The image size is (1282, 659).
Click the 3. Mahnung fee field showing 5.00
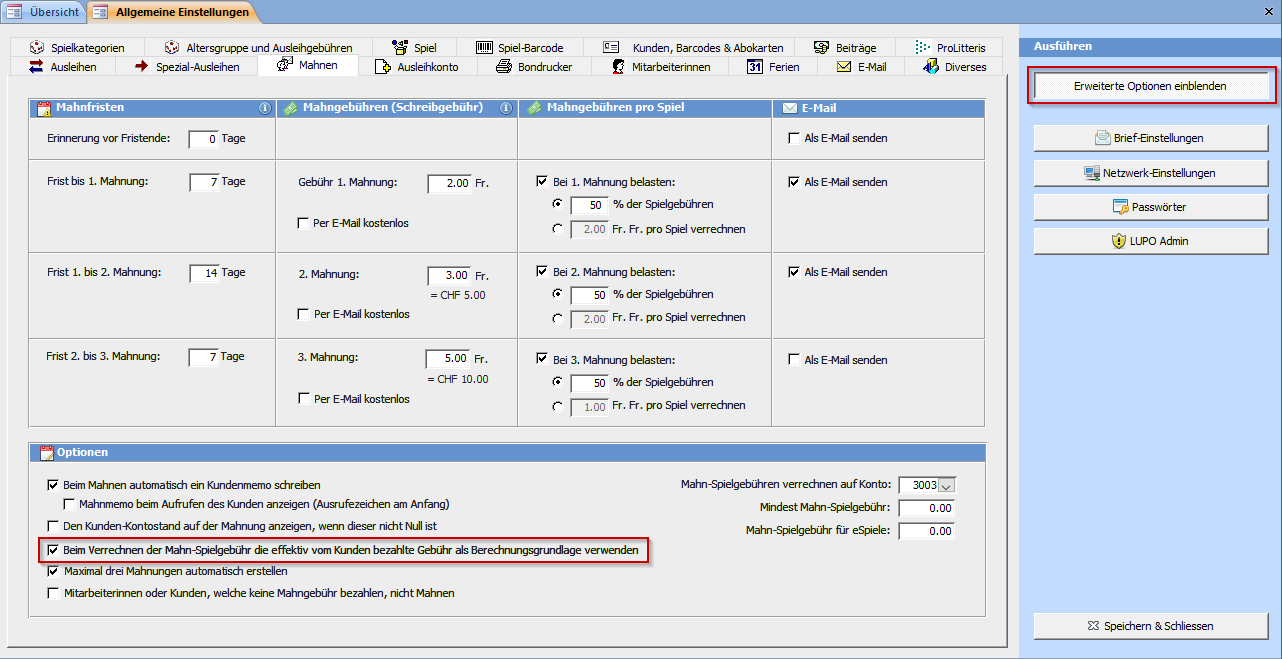point(448,358)
